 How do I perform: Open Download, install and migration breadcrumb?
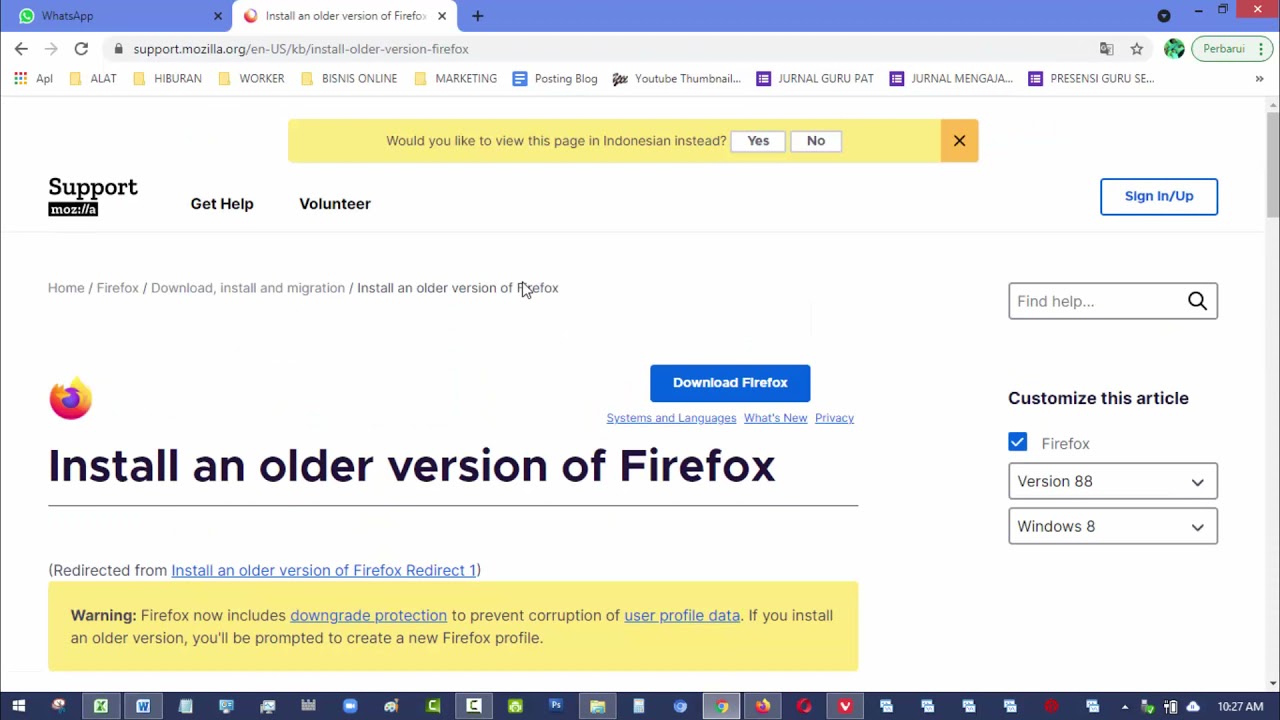[x=247, y=288]
